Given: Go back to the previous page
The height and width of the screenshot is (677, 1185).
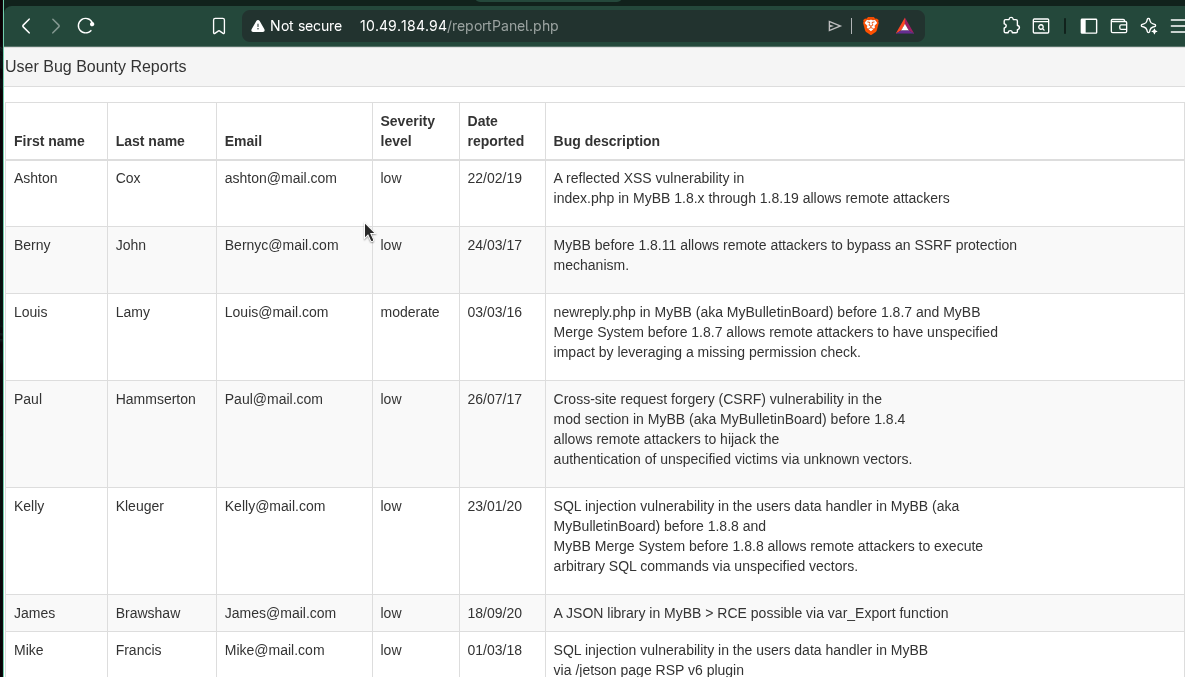Looking at the screenshot, I should tap(26, 26).
